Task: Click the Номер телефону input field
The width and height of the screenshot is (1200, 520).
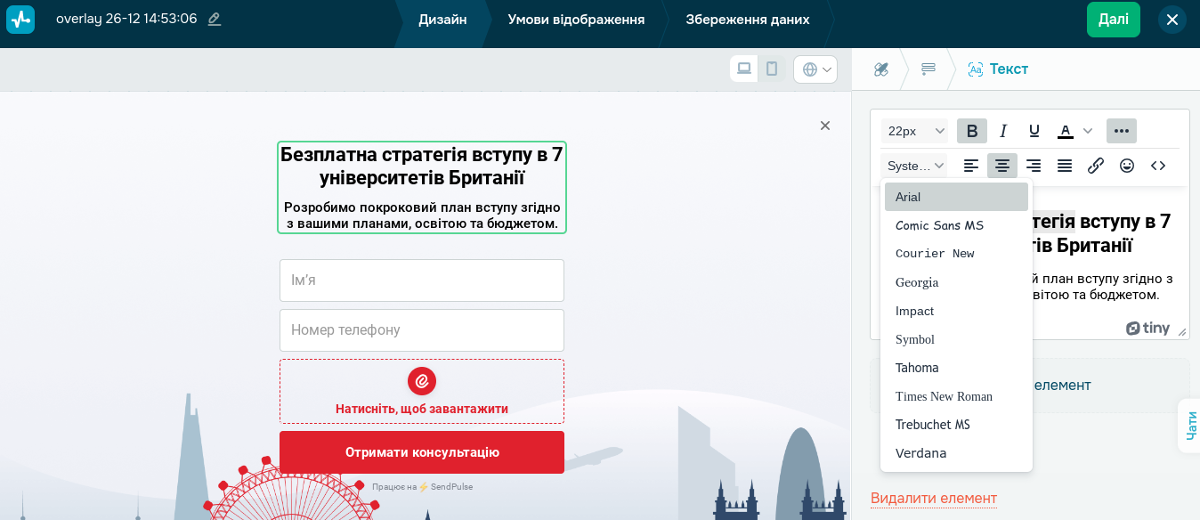Action: coord(422,330)
